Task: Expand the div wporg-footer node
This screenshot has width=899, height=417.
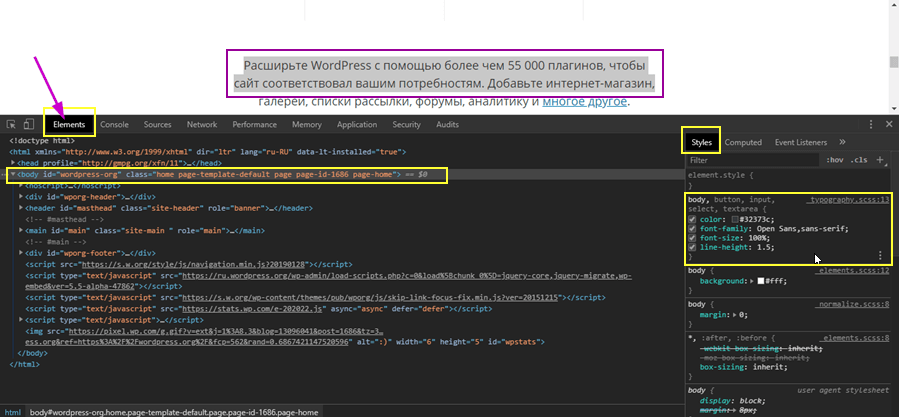Action: (x=21, y=253)
